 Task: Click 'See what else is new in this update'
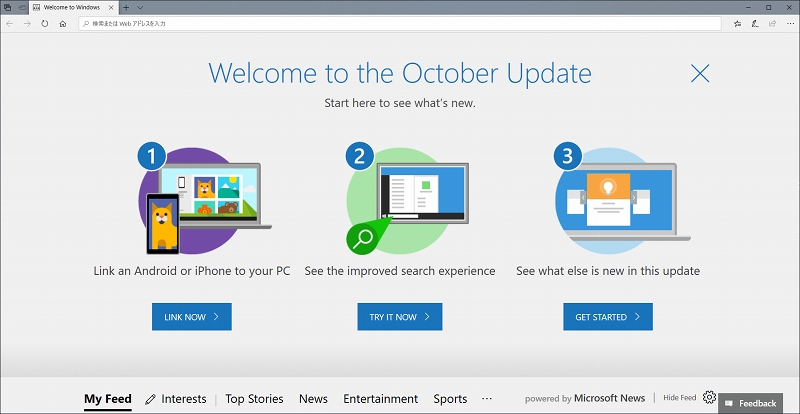608,271
